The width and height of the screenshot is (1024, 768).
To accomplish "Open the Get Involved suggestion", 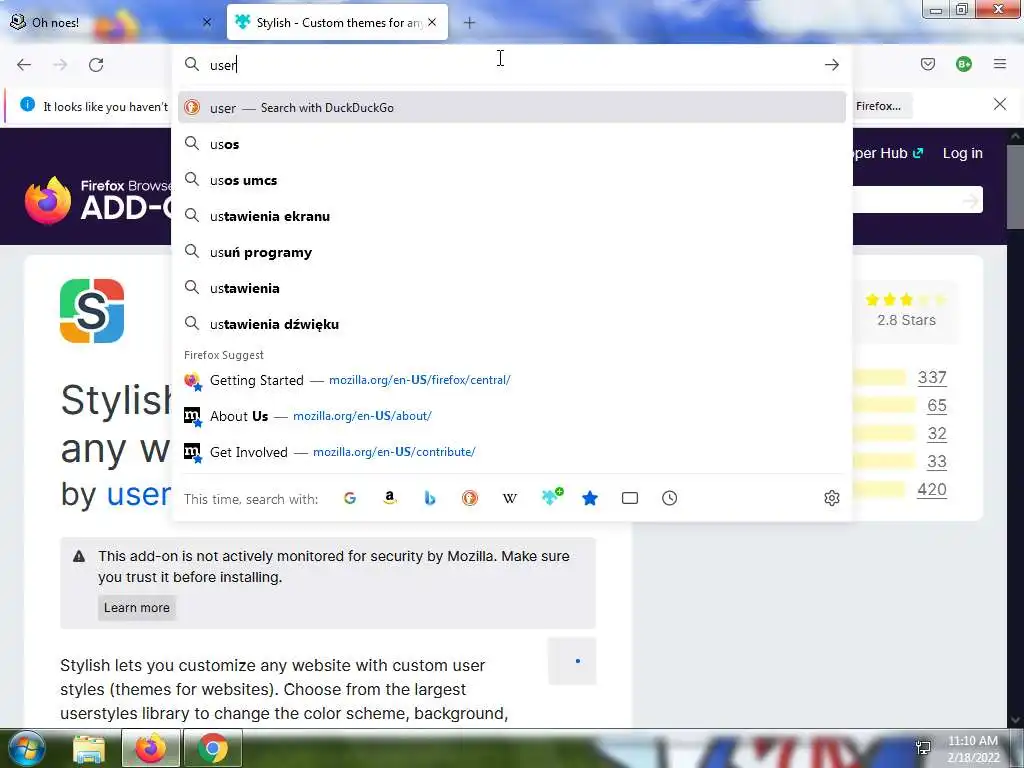I will point(512,452).
